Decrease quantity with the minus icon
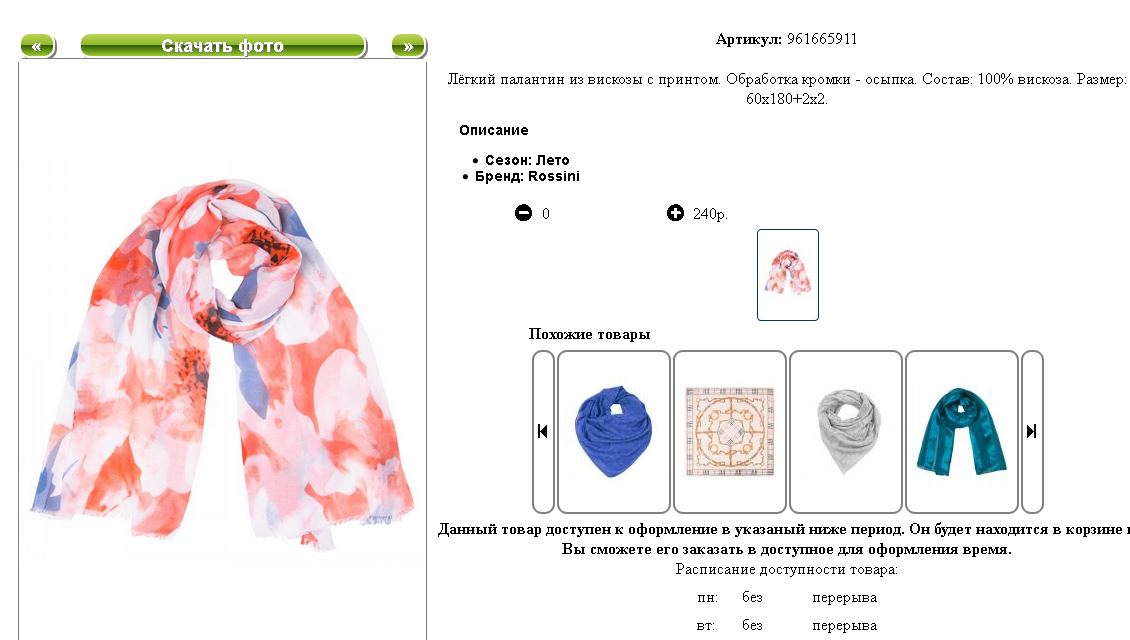Screen dimensions: 1130x640 click(x=523, y=213)
